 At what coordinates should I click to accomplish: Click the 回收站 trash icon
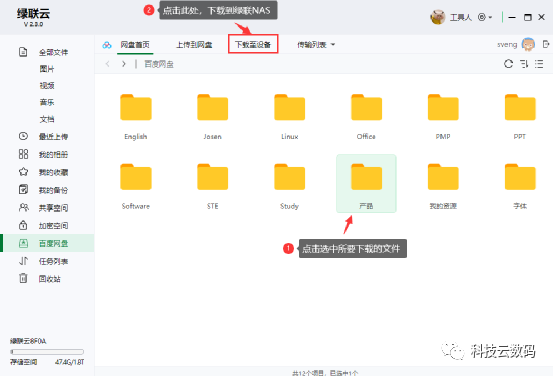point(23,278)
